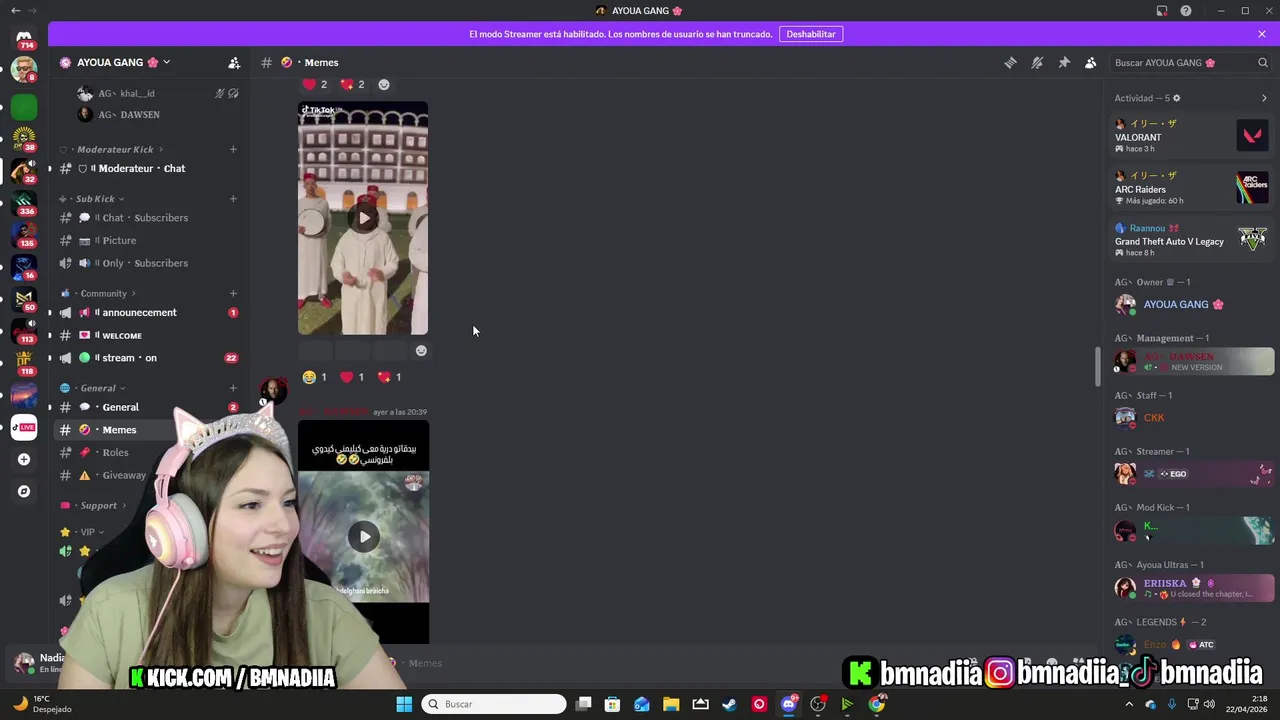The width and height of the screenshot is (1280, 720).
Task: Open AYOUA GANG owner profile in member list
Action: 1192,304
